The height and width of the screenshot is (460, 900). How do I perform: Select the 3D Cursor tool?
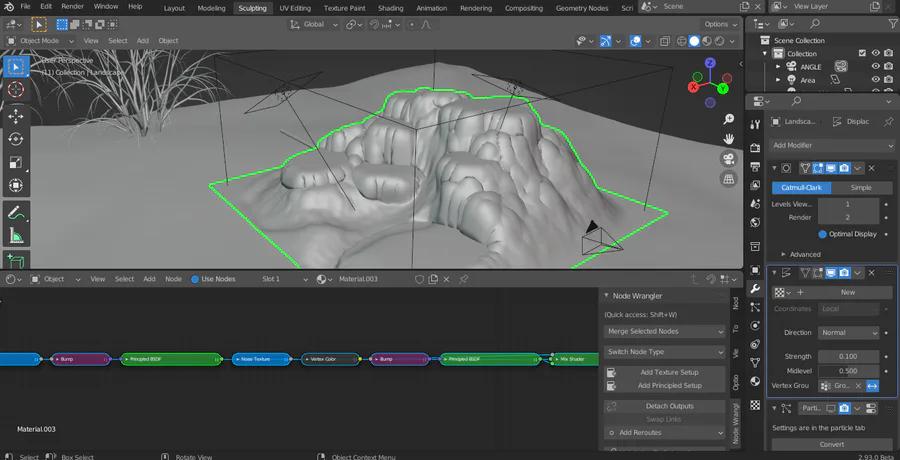16,90
